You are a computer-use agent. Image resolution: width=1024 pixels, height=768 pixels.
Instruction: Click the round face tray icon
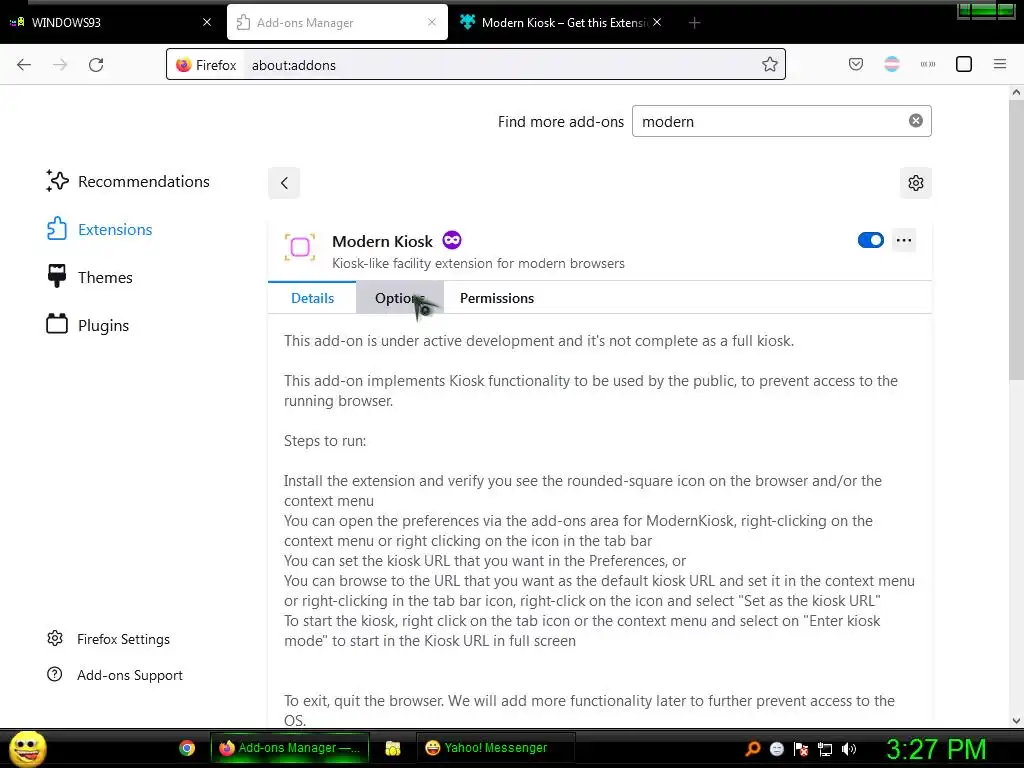click(x=776, y=749)
